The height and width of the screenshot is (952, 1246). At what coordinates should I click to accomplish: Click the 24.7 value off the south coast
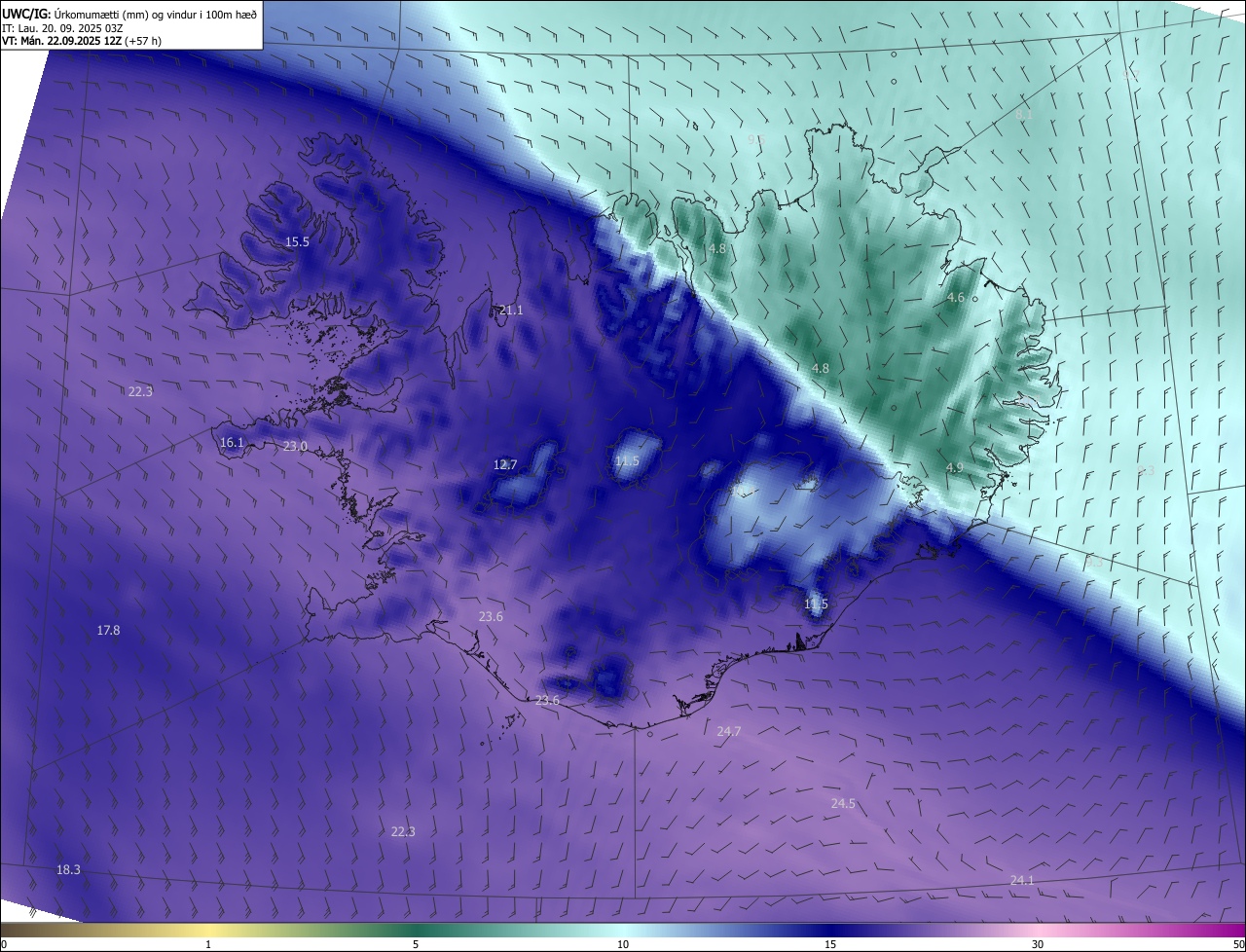[x=729, y=730]
